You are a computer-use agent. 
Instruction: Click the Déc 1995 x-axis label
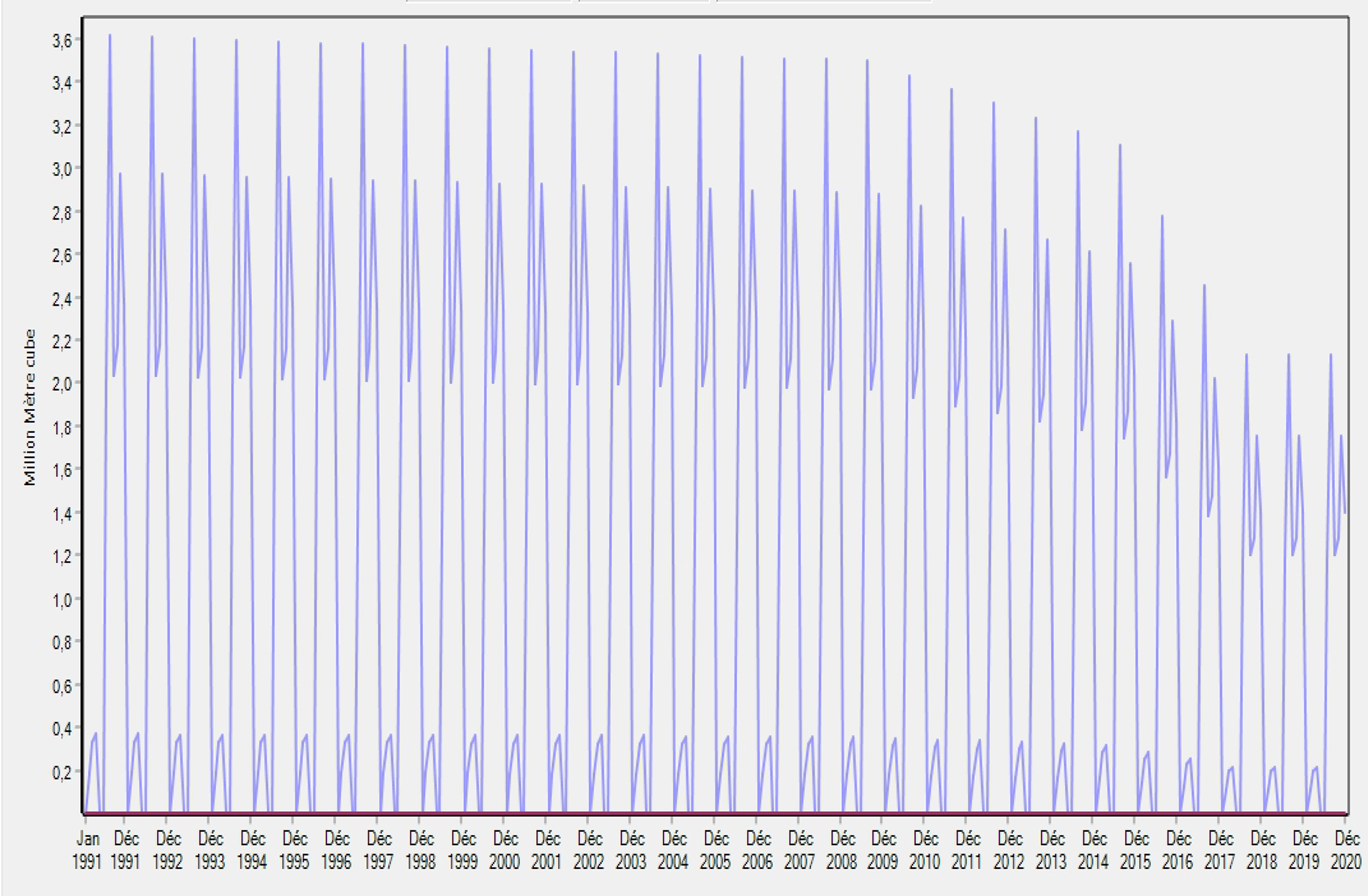pyautogui.click(x=294, y=850)
